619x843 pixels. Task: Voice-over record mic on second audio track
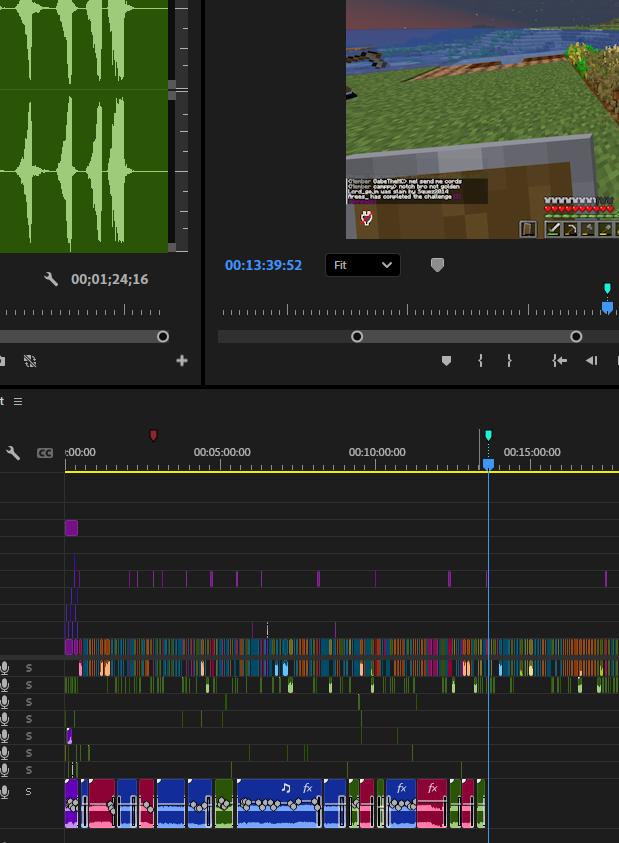5,685
